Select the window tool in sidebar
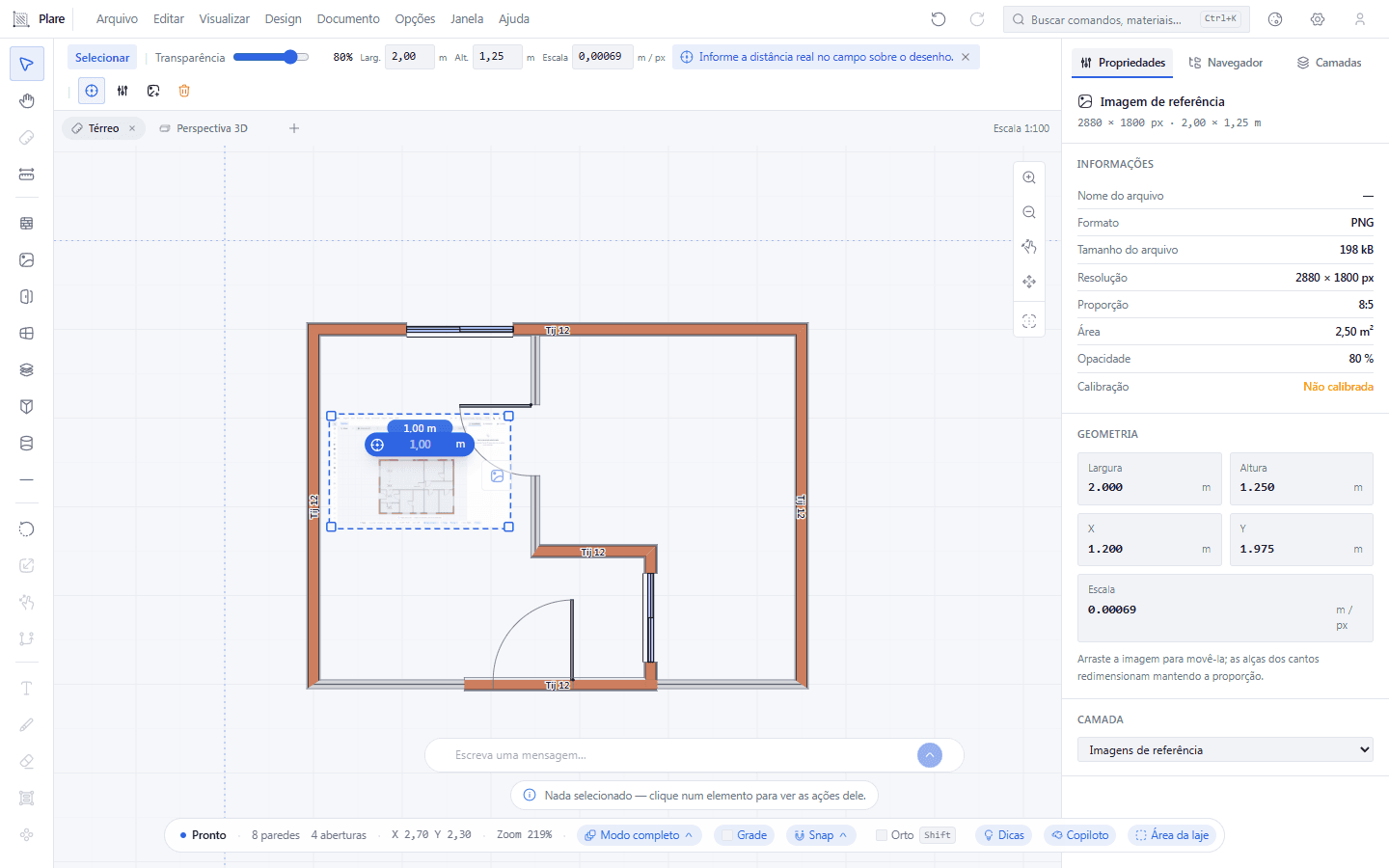The height and width of the screenshot is (868, 1389). (x=27, y=334)
